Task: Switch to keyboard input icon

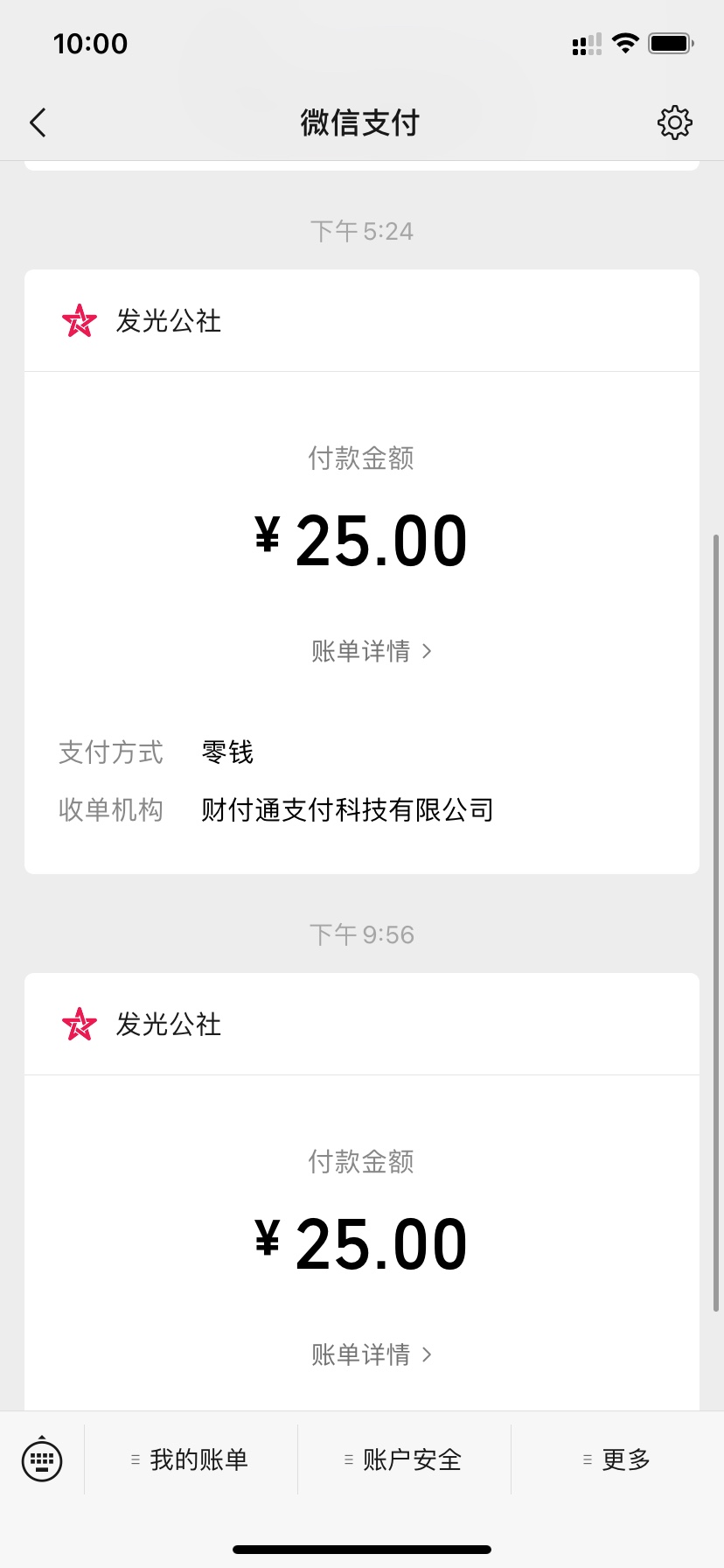Action: (42, 1459)
